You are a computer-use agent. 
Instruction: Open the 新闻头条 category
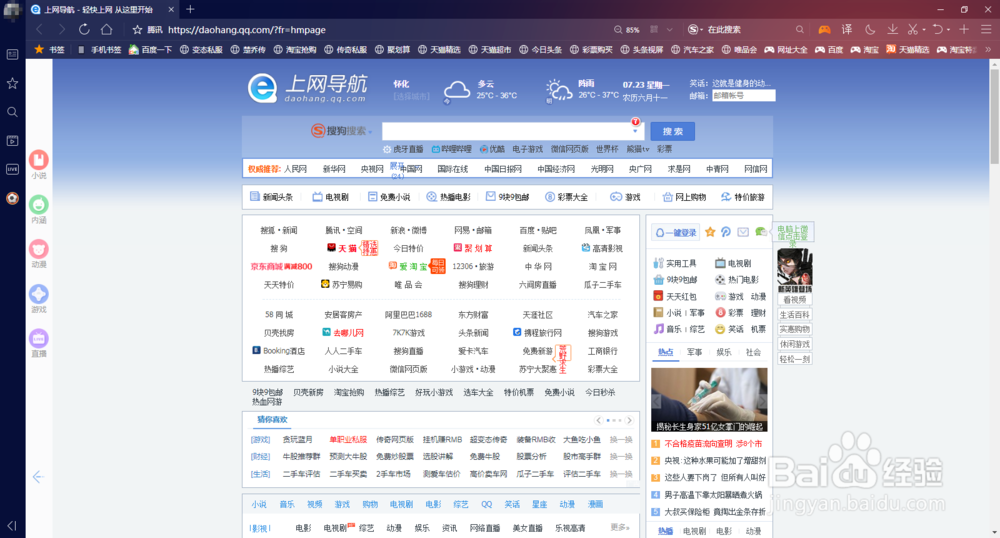[x=272, y=197]
